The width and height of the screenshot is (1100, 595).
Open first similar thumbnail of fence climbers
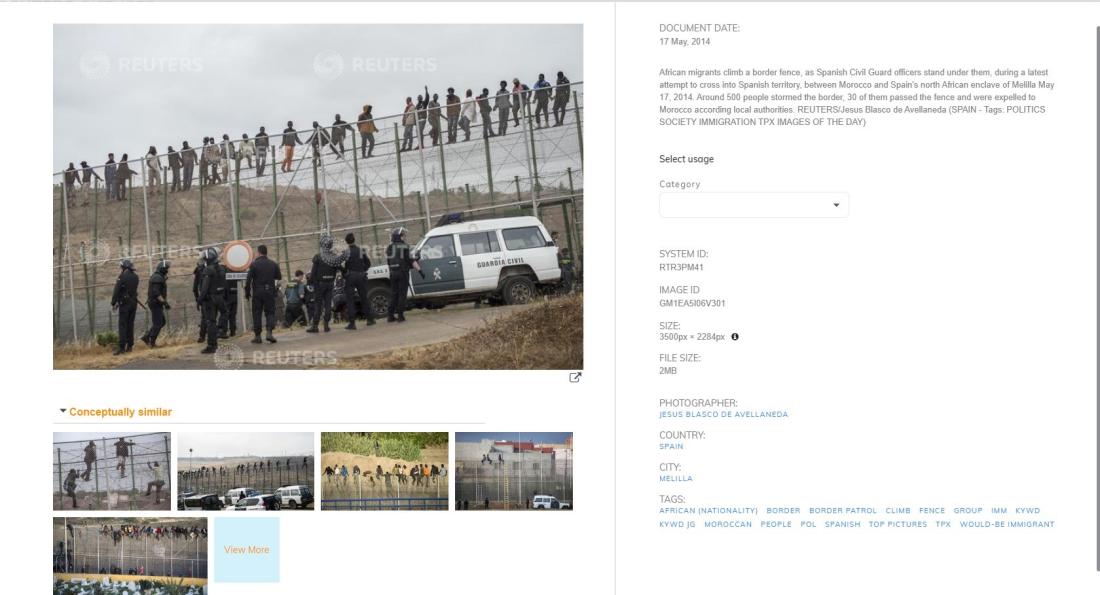pos(112,471)
